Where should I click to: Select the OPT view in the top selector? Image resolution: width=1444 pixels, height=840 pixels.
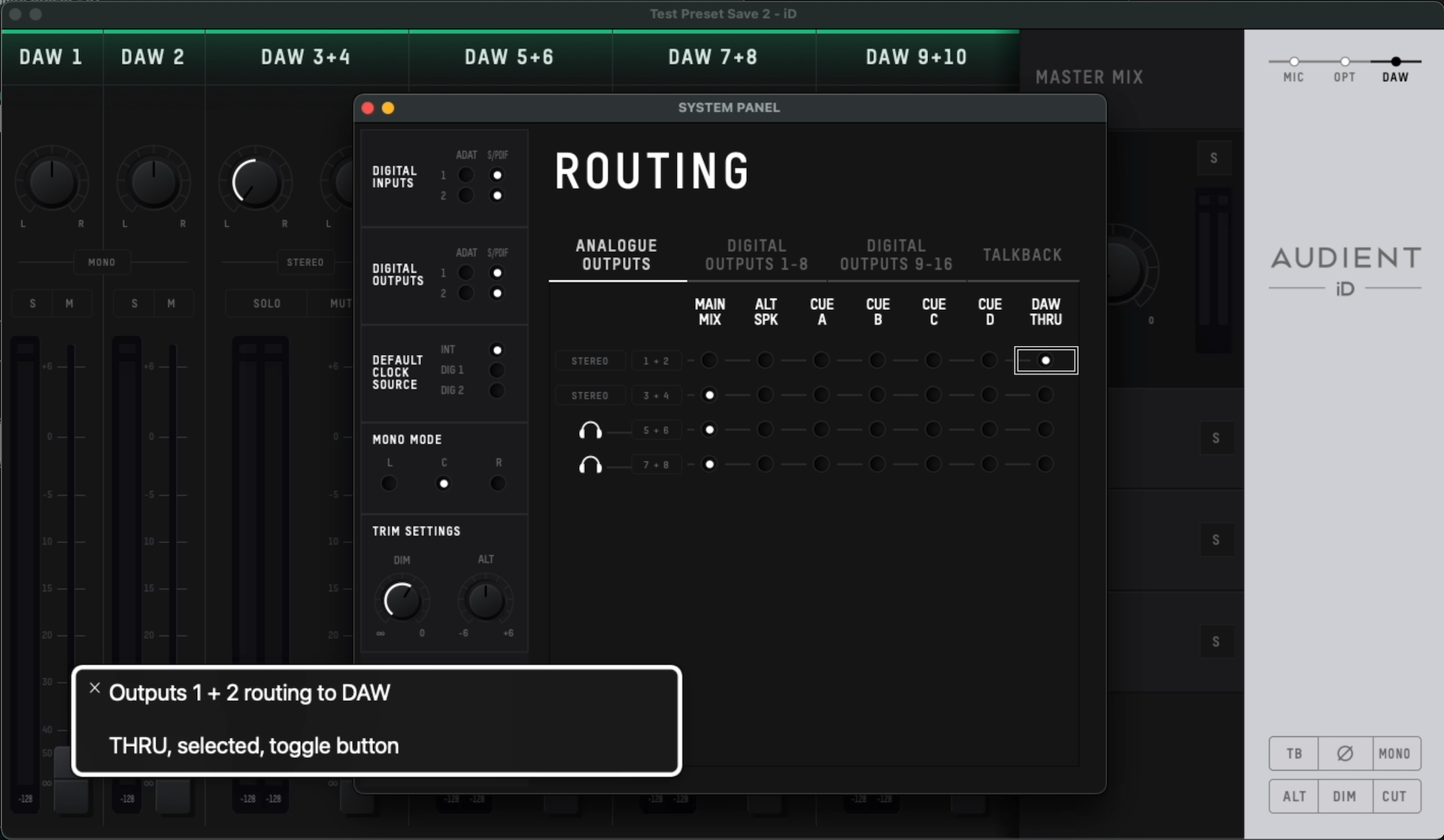(1345, 62)
